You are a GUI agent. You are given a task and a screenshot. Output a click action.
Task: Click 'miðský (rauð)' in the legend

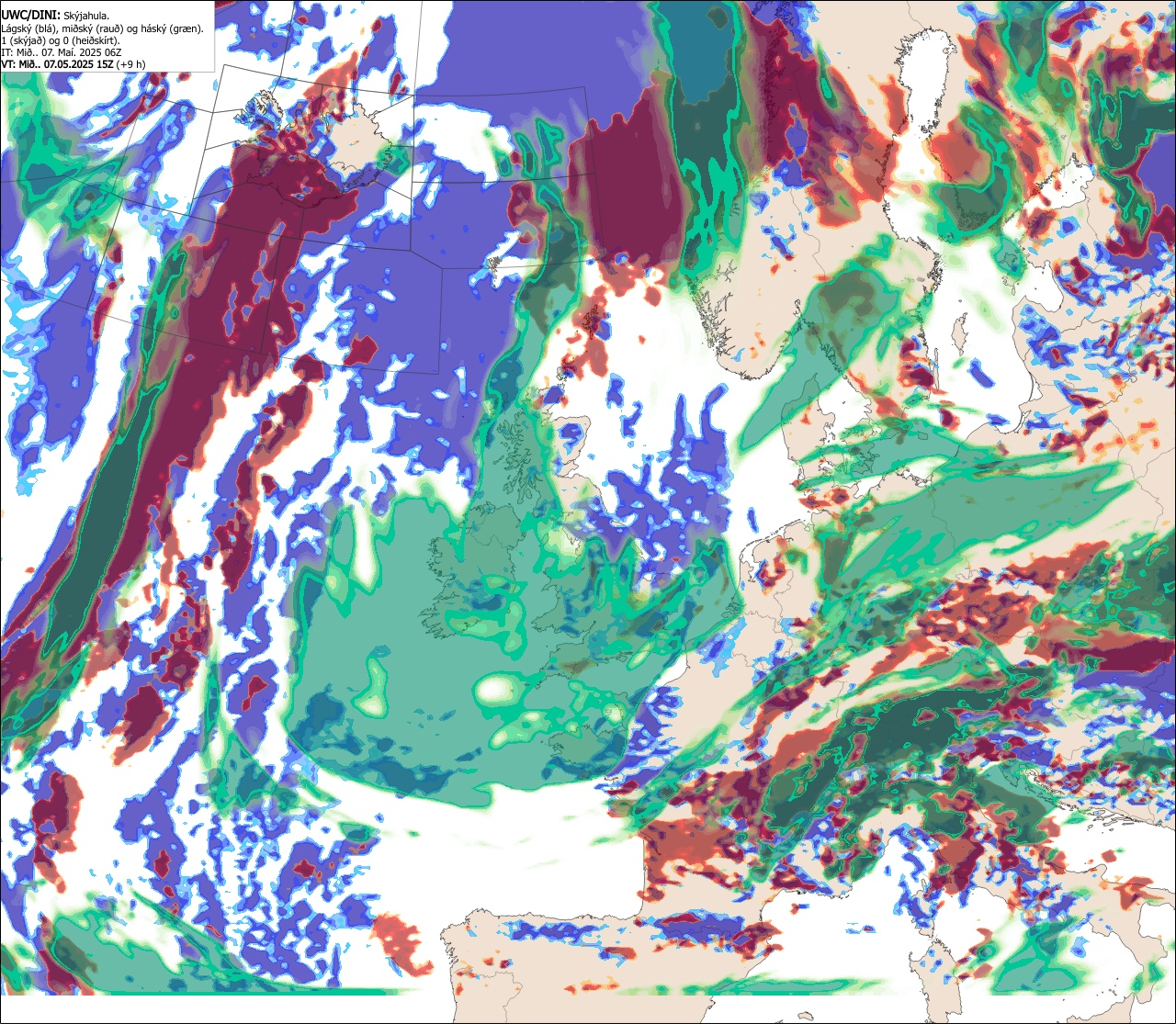(93, 28)
